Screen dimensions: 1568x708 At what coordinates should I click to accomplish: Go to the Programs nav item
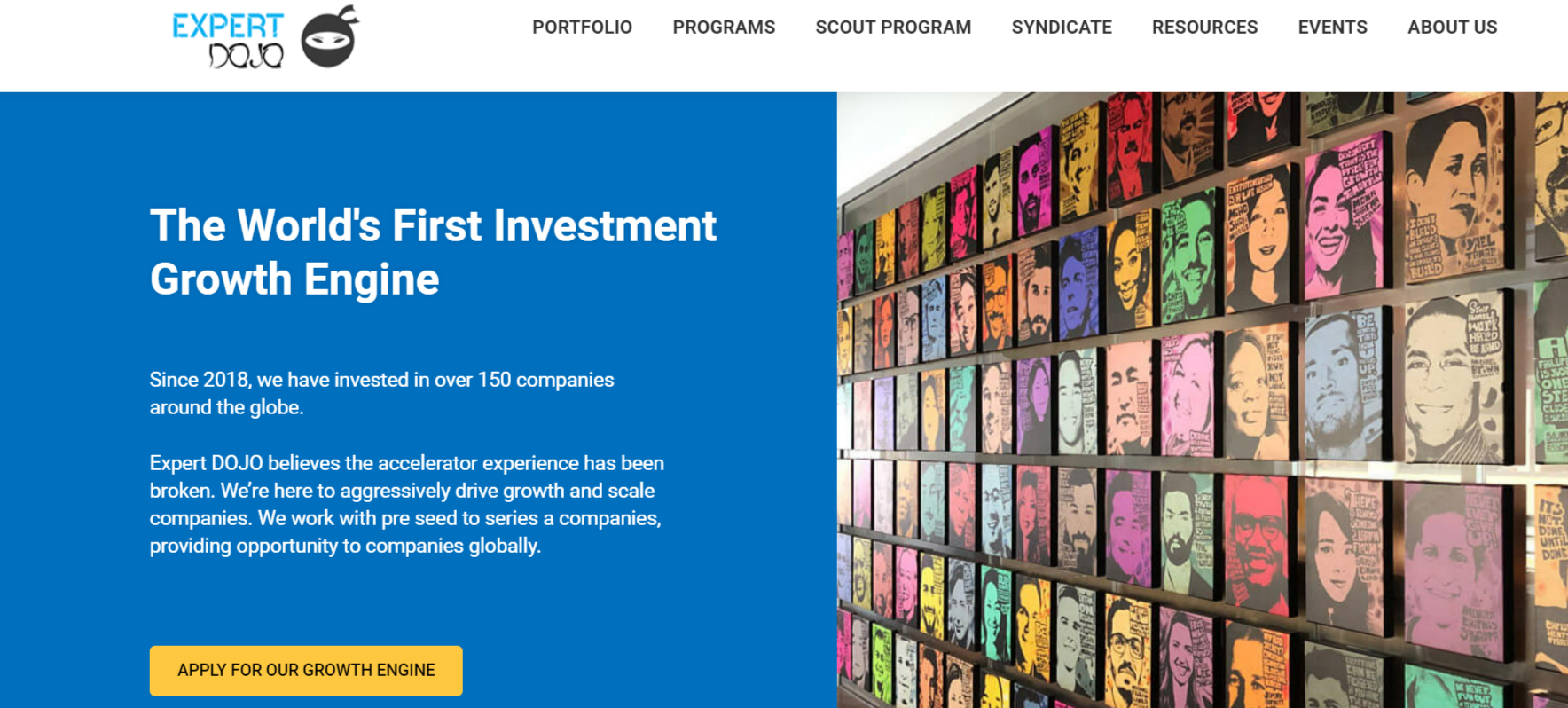coord(724,28)
